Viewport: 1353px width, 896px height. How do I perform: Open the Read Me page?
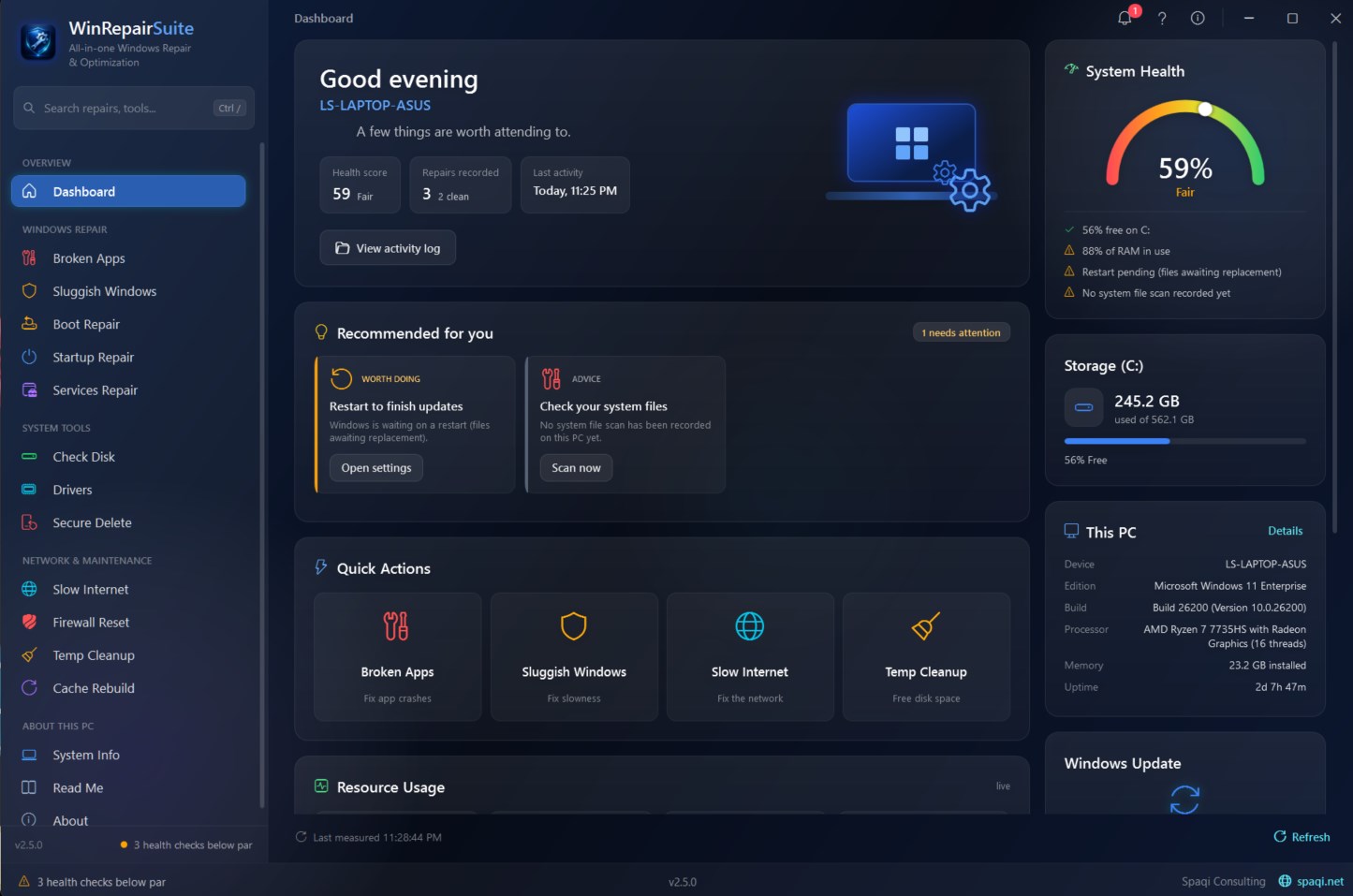128,788
